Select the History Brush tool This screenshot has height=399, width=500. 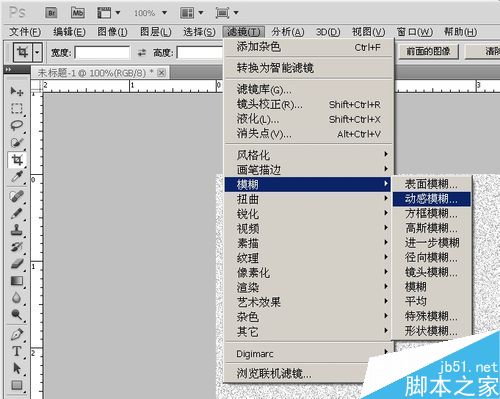pyautogui.click(x=17, y=247)
